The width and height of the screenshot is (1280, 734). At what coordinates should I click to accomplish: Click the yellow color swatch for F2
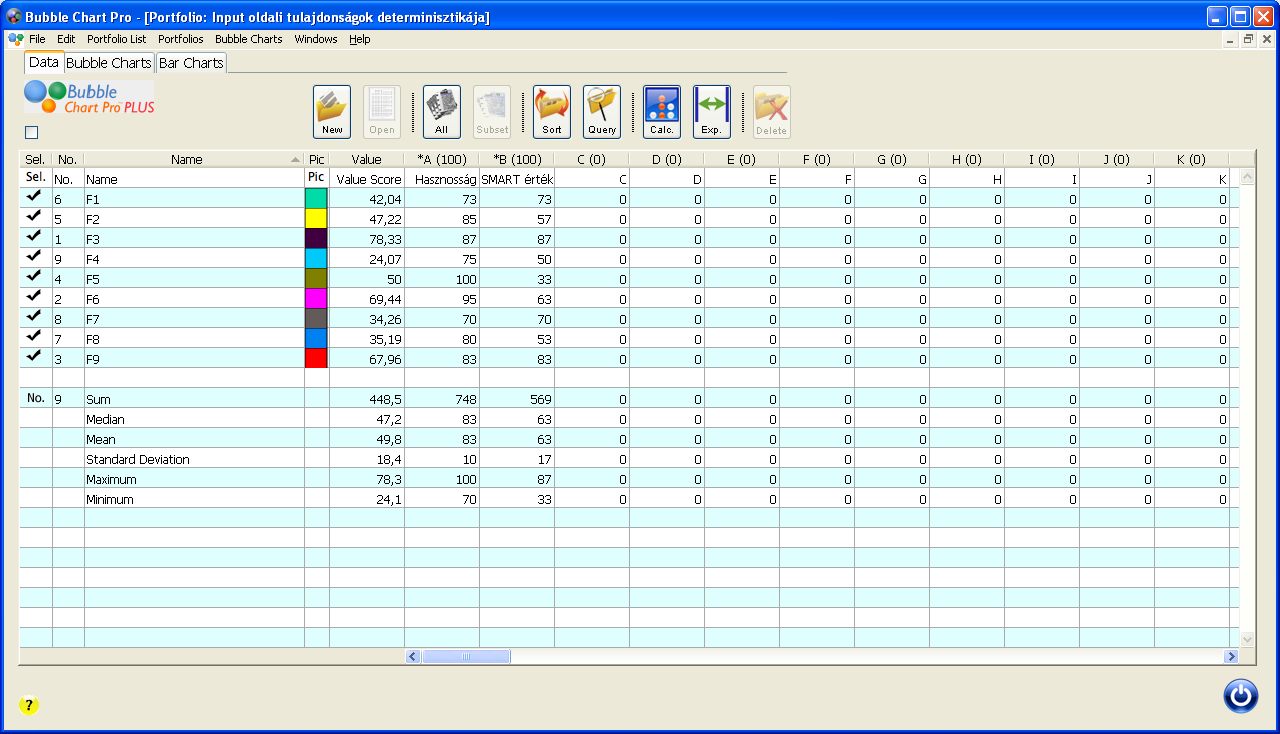tap(316, 218)
